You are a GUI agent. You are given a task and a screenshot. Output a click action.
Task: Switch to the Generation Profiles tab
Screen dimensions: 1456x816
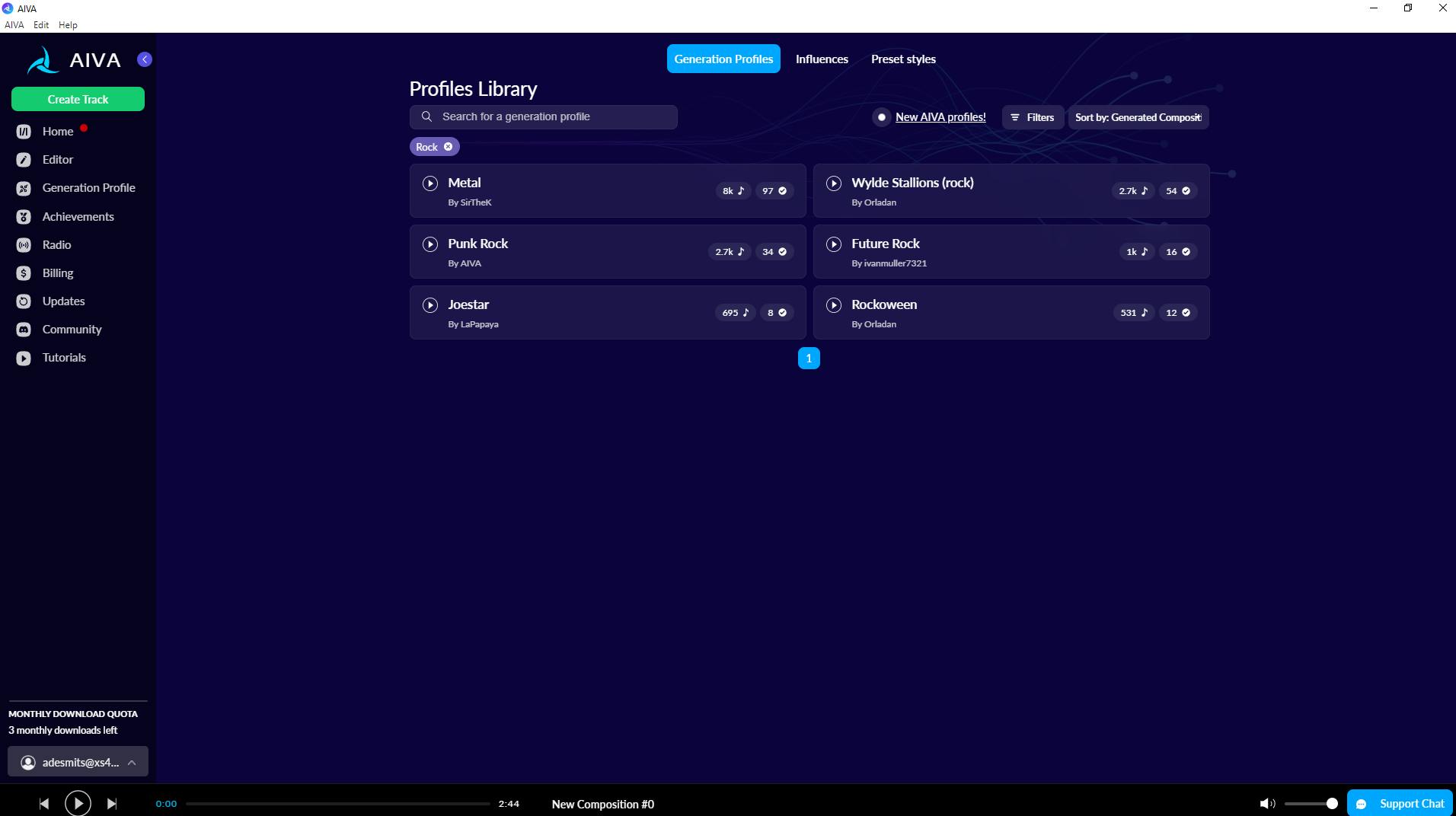pos(723,59)
